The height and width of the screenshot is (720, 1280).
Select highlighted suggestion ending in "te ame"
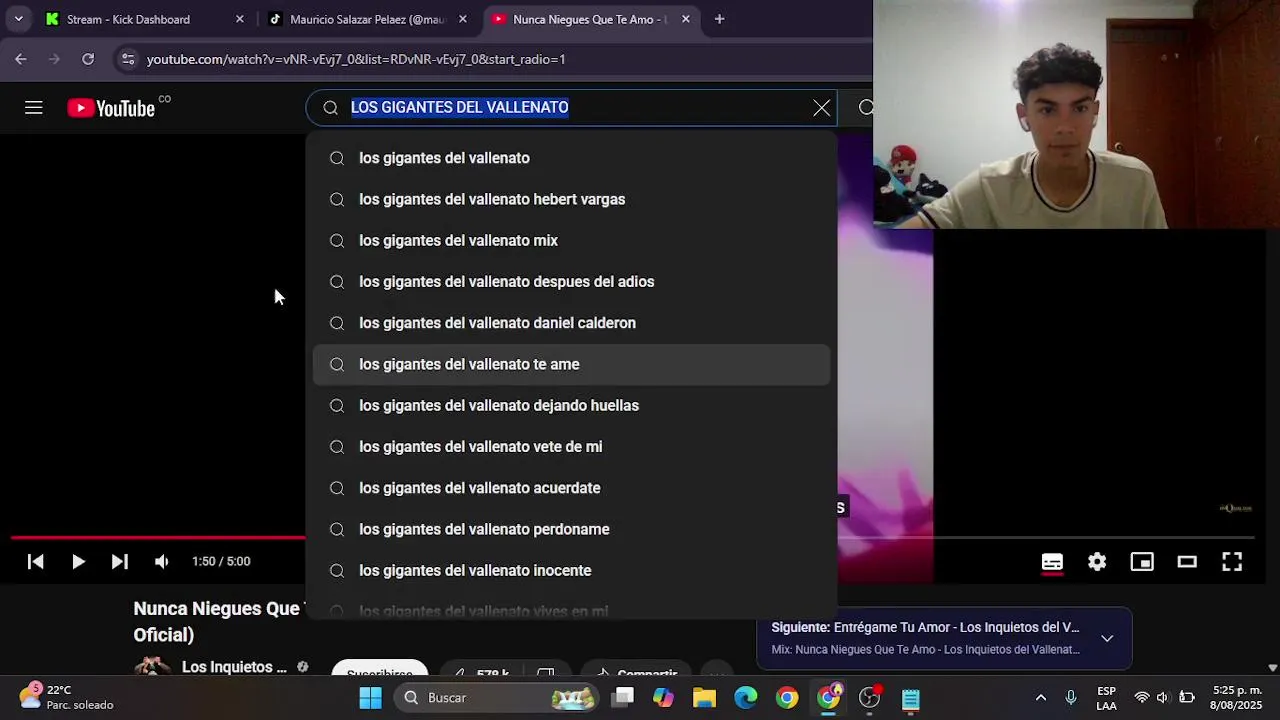coord(571,364)
